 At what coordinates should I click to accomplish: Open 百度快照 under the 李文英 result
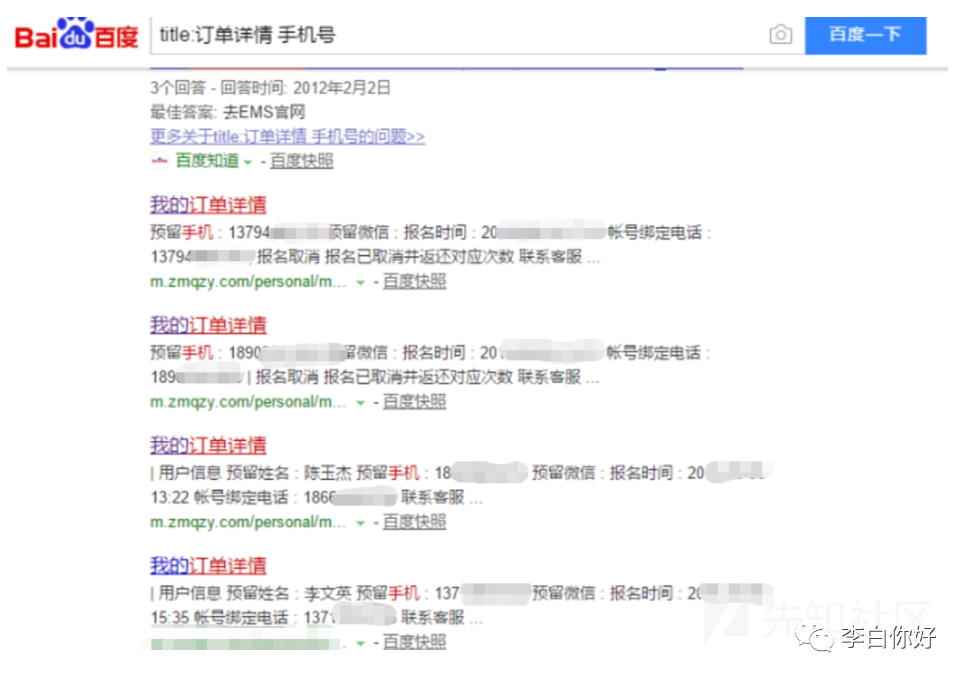coord(414,643)
